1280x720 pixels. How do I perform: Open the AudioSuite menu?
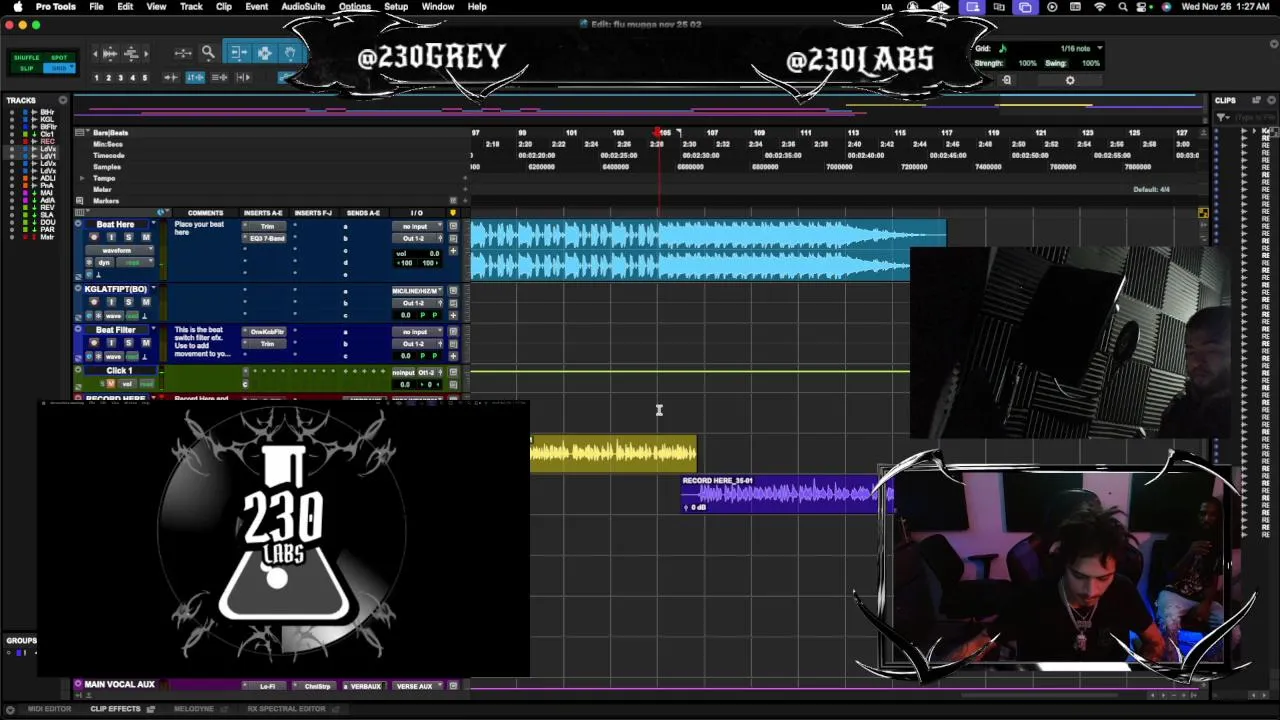pos(302,7)
